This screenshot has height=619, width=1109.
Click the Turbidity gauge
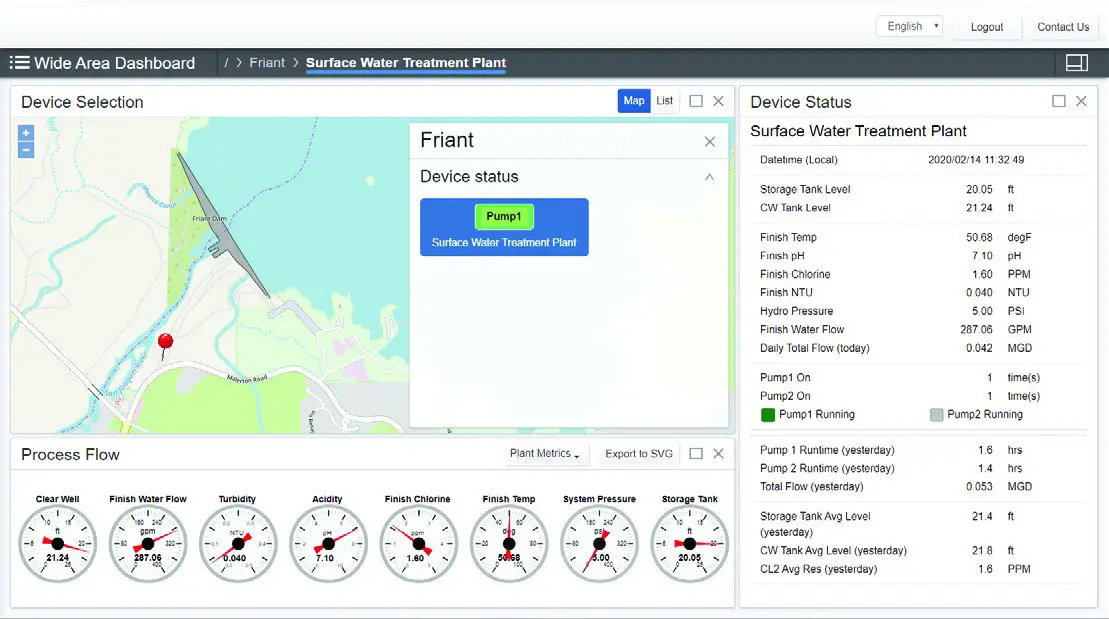(238, 544)
